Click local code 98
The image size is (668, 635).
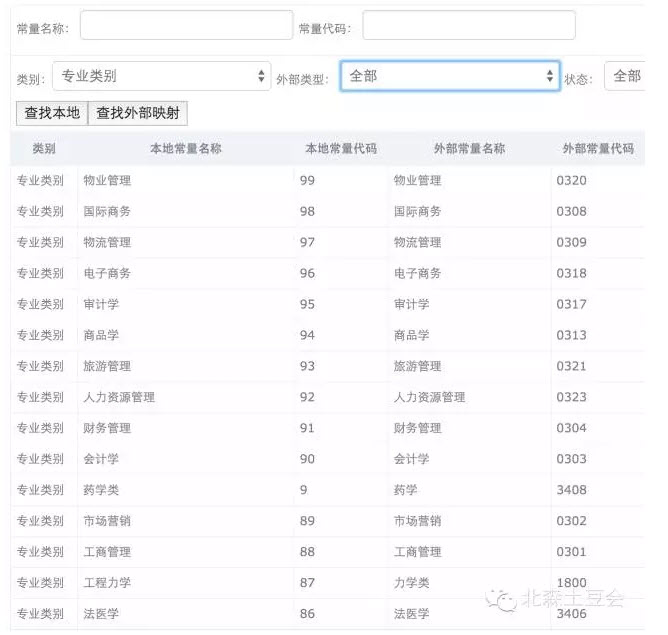click(x=307, y=212)
